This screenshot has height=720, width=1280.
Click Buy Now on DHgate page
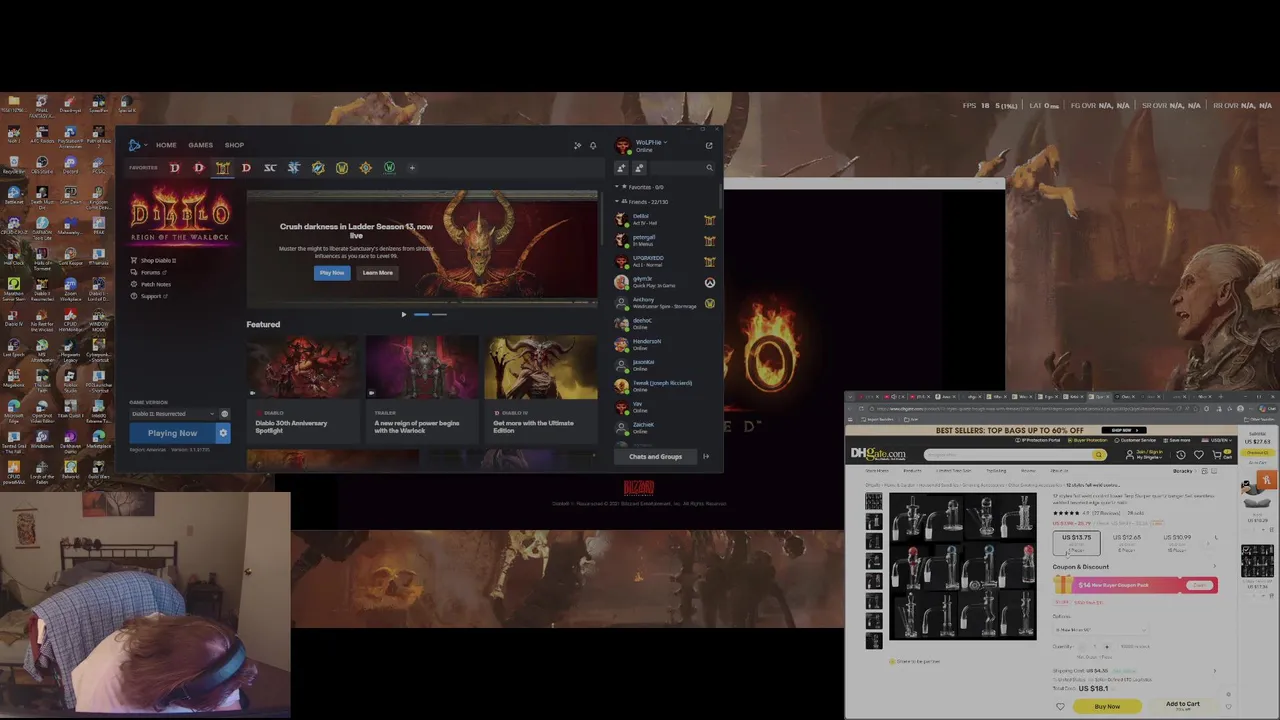click(1107, 707)
